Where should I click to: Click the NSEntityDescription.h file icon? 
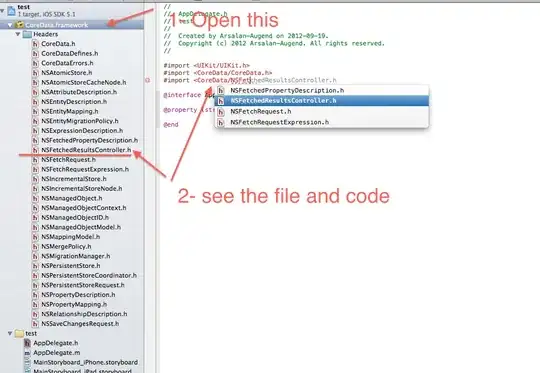pos(35,102)
